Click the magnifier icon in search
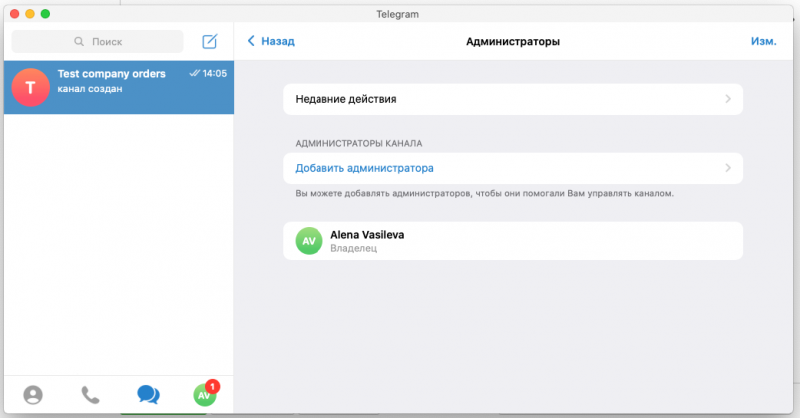The image size is (800, 418). pyautogui.click(x=80, y=42)
